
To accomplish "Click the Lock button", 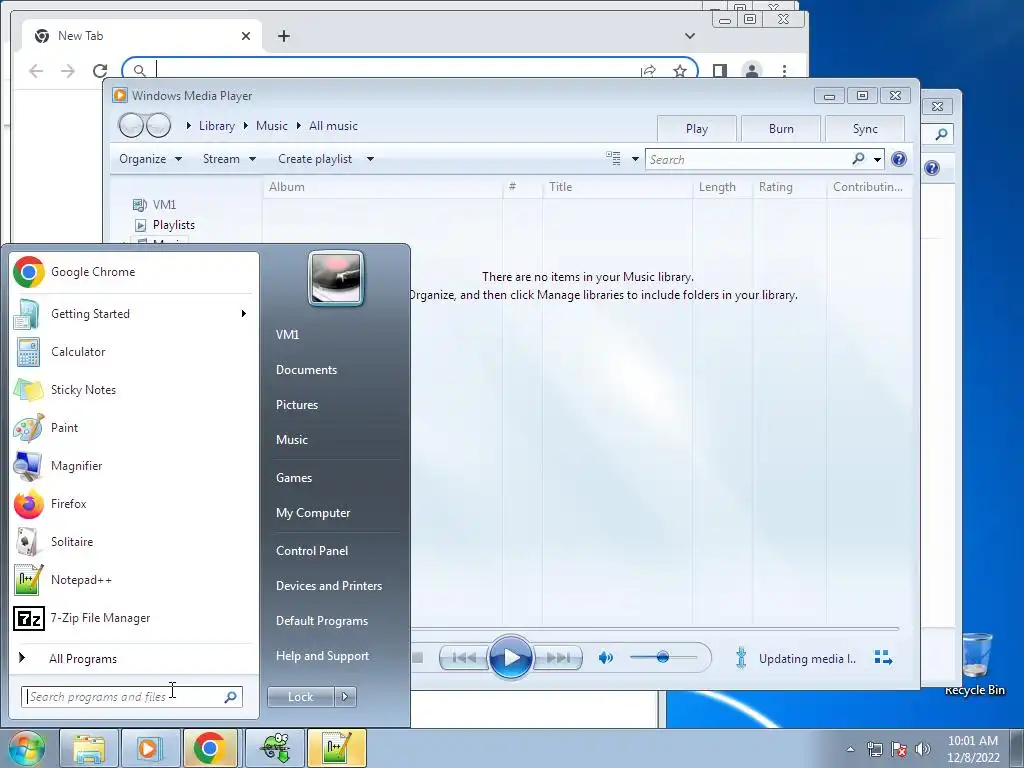I will click(300, 697).
